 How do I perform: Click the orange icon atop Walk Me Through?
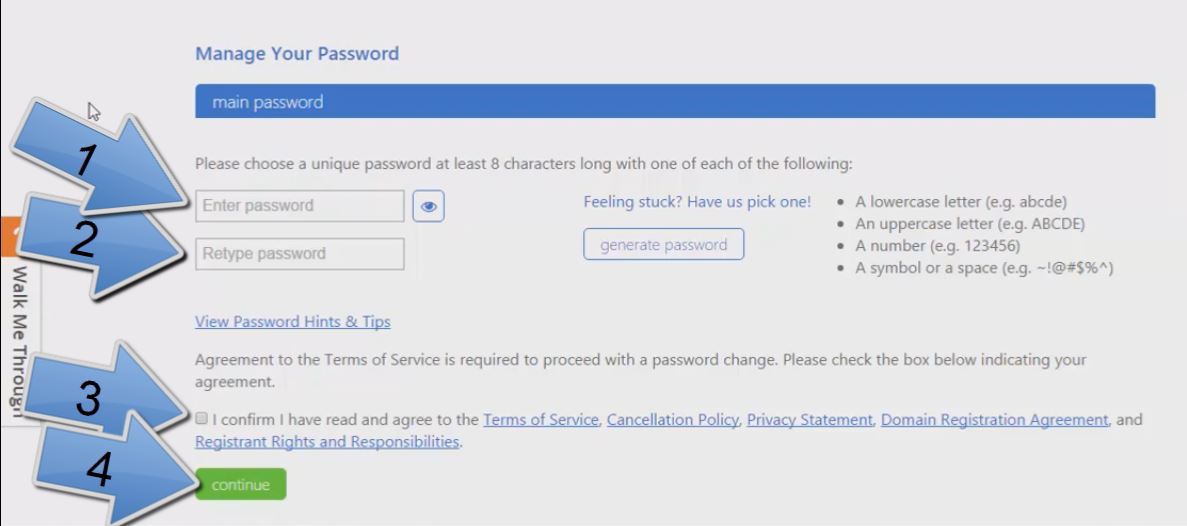coord(8,236)
